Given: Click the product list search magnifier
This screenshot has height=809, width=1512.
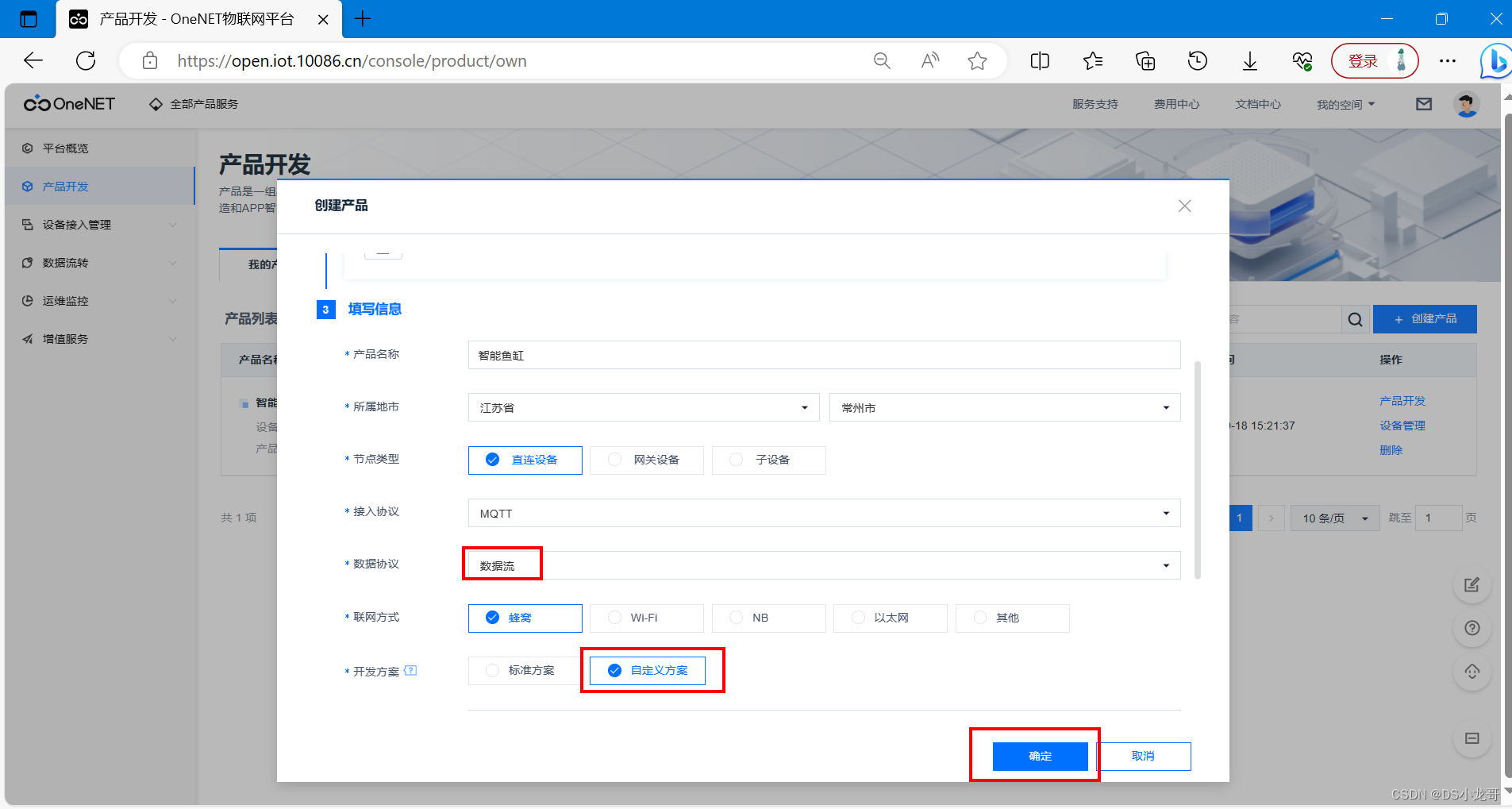Looking at the screenshot, I should pos(1356,319).
